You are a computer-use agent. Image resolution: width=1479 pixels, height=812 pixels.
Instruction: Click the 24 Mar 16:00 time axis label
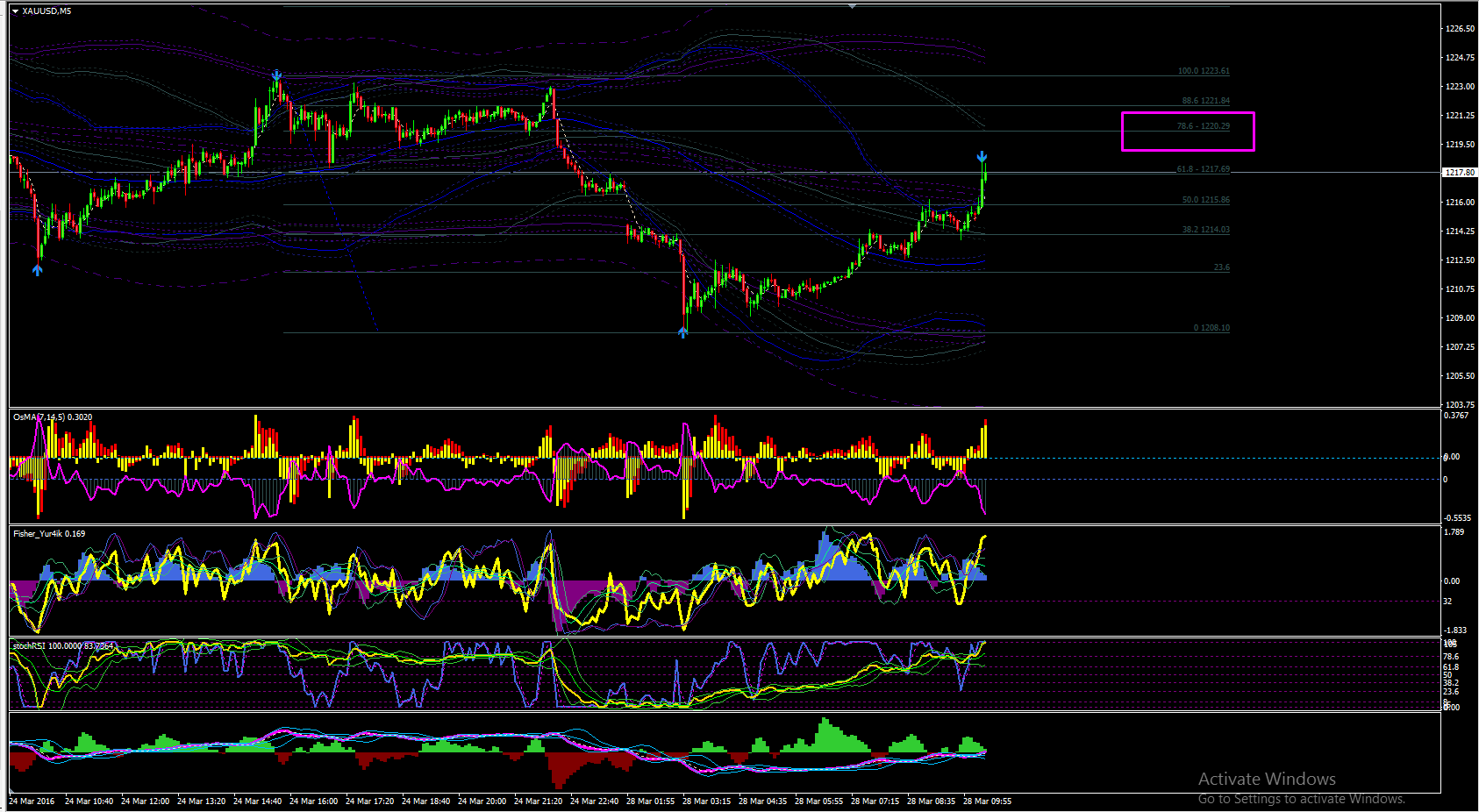(x=313, y=801)
